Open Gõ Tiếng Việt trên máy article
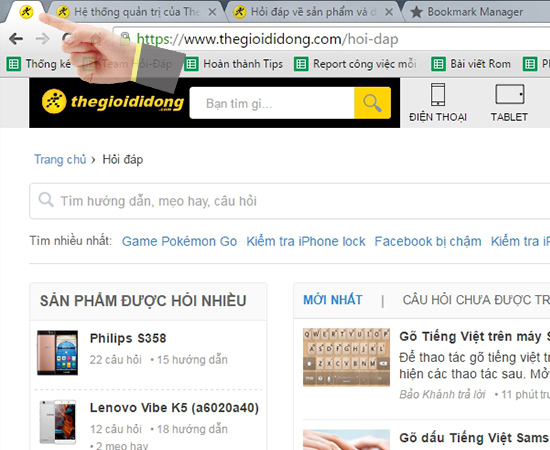550x450 pixels. pos(474,337)
